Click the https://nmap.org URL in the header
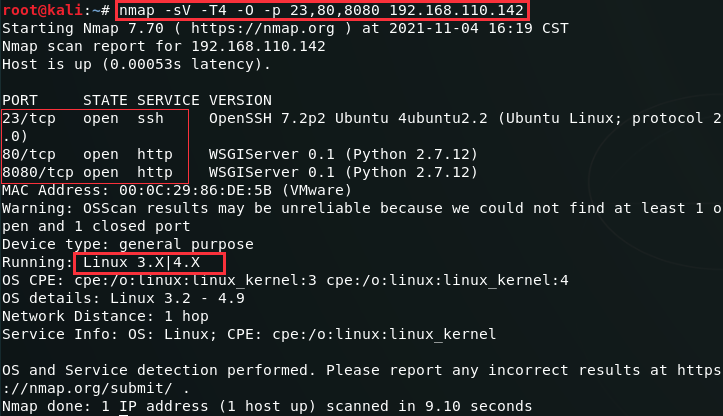 pyautogui.click(x=263, y=29)
